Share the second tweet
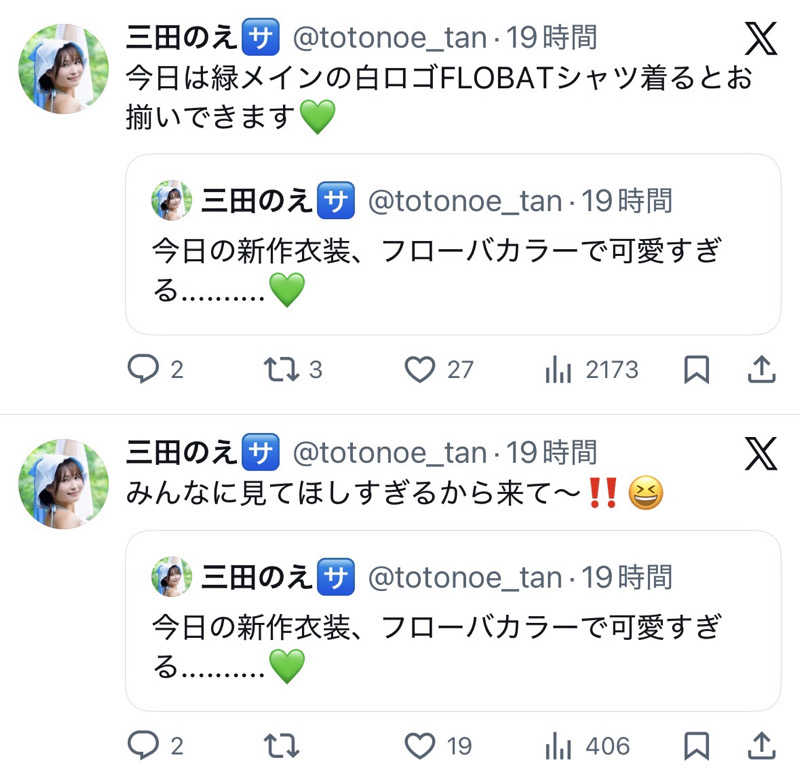 pyautogui.click(x=762, y=745)
